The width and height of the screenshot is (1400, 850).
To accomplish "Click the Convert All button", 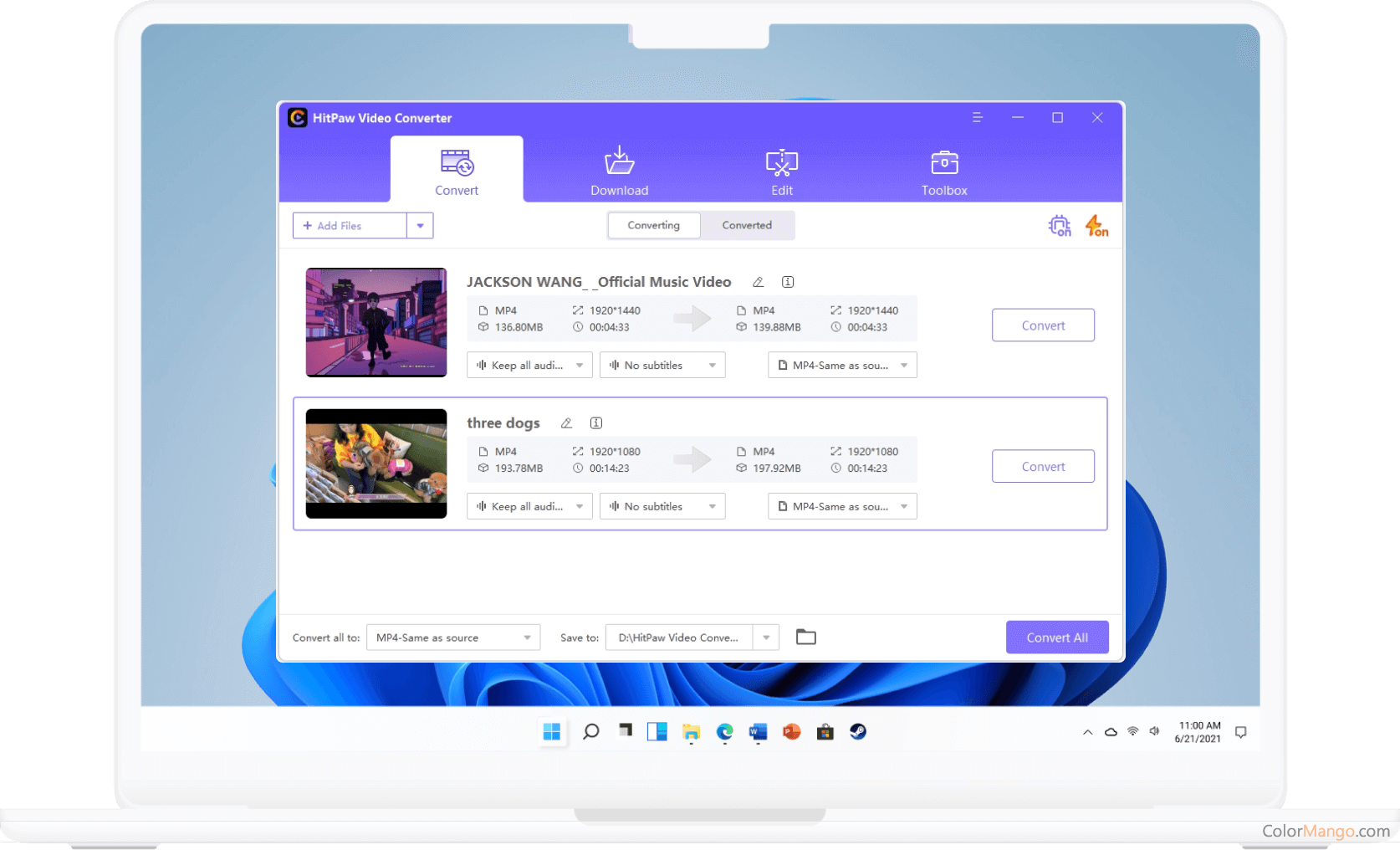I will point(1057,637).
